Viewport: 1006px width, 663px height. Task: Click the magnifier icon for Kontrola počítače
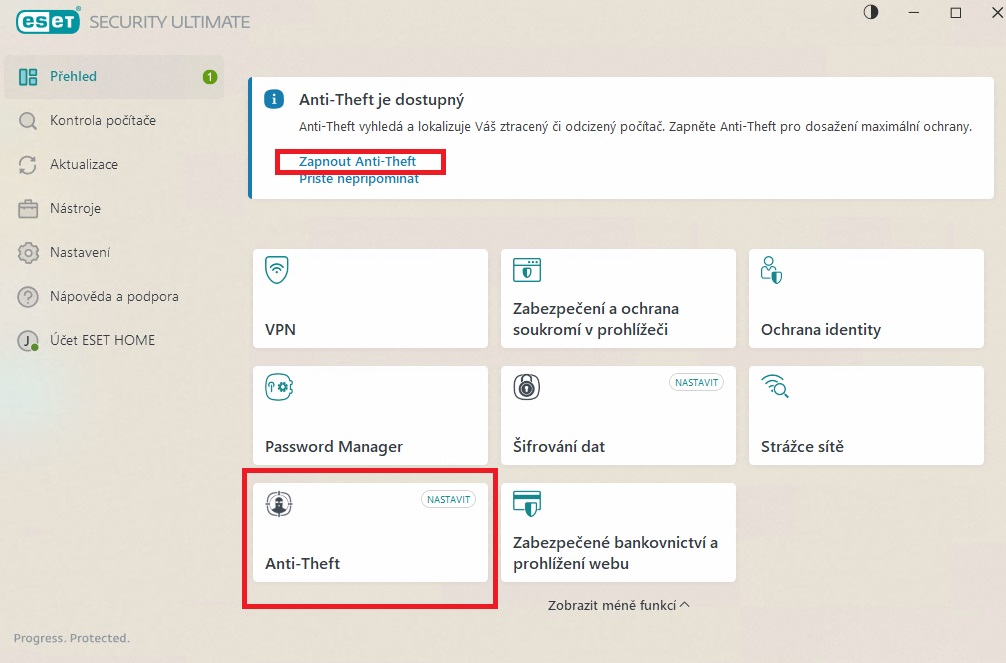click(x=28, y=121)
